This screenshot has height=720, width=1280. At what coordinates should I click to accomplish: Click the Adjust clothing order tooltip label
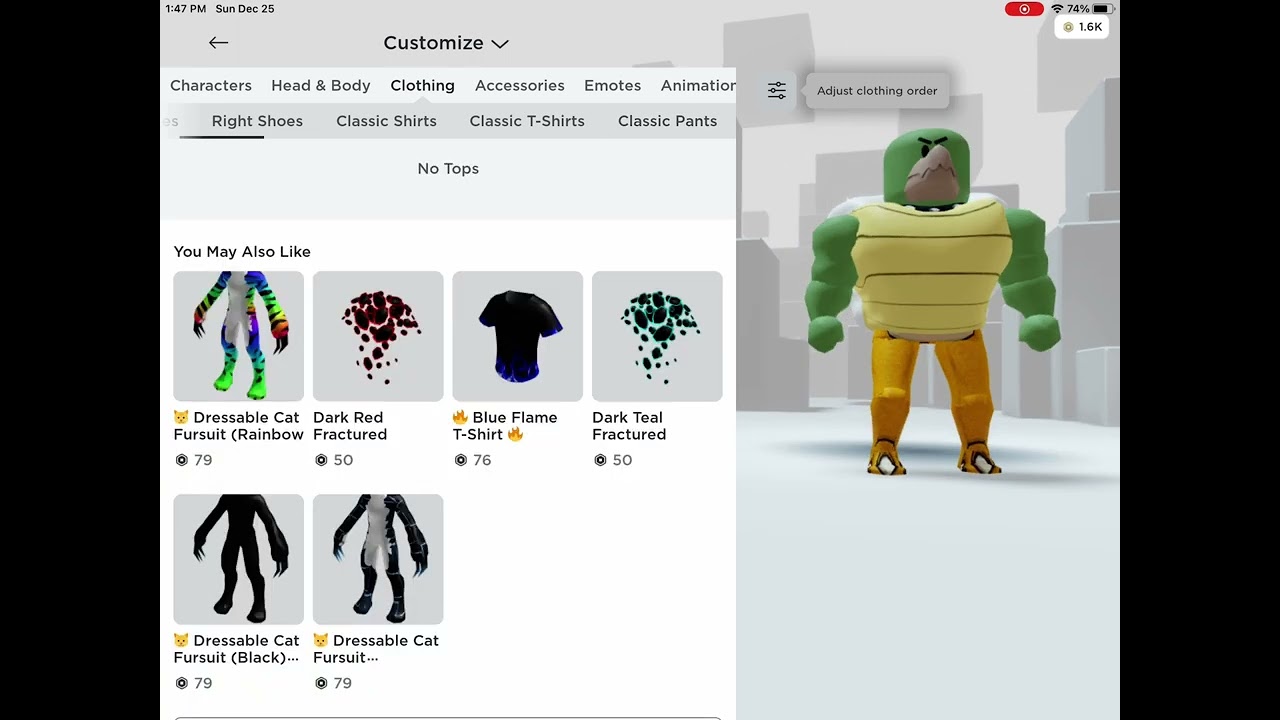pos(877,91)
